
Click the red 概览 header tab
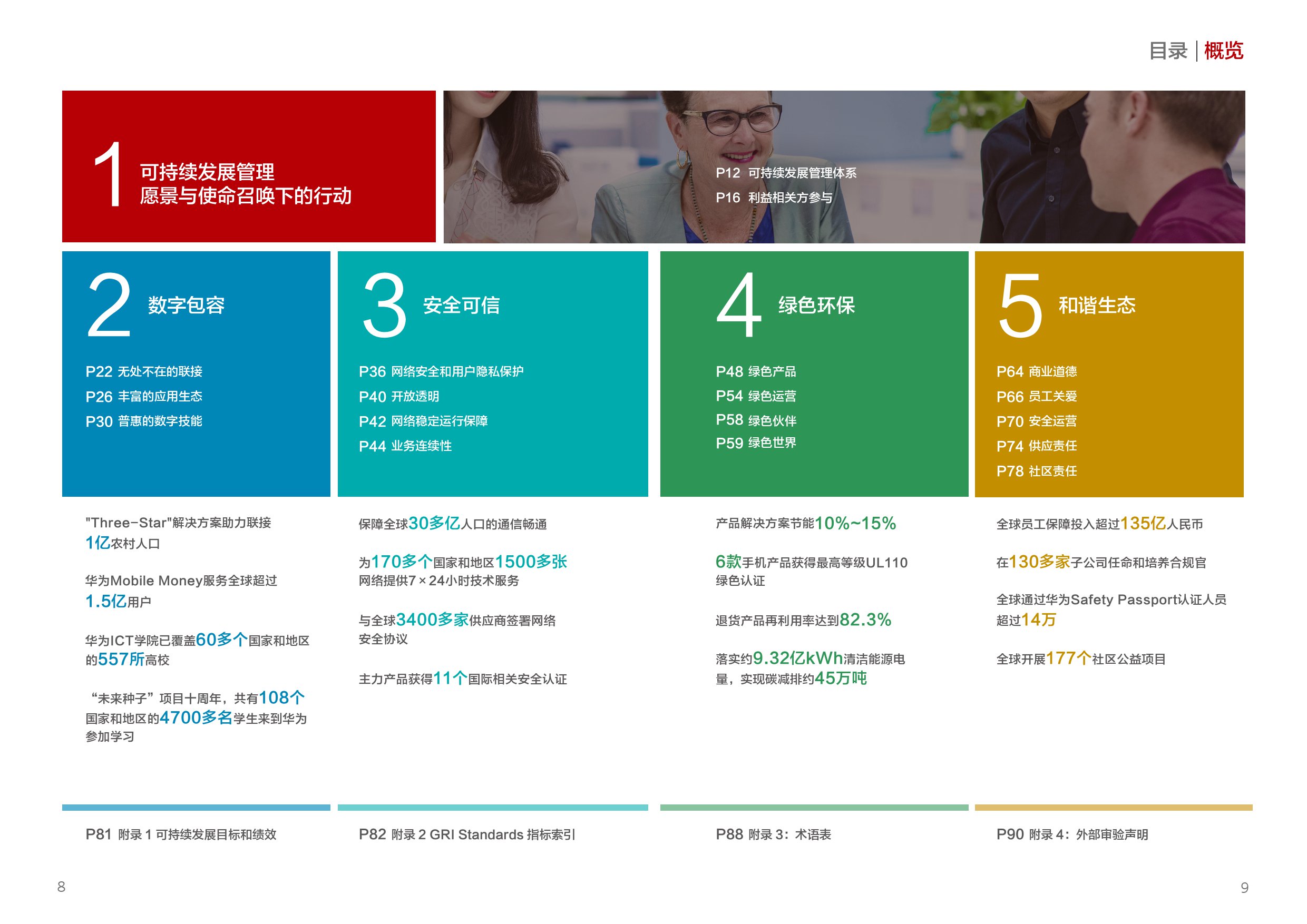pyautogui.click(x=1223, y=51)
